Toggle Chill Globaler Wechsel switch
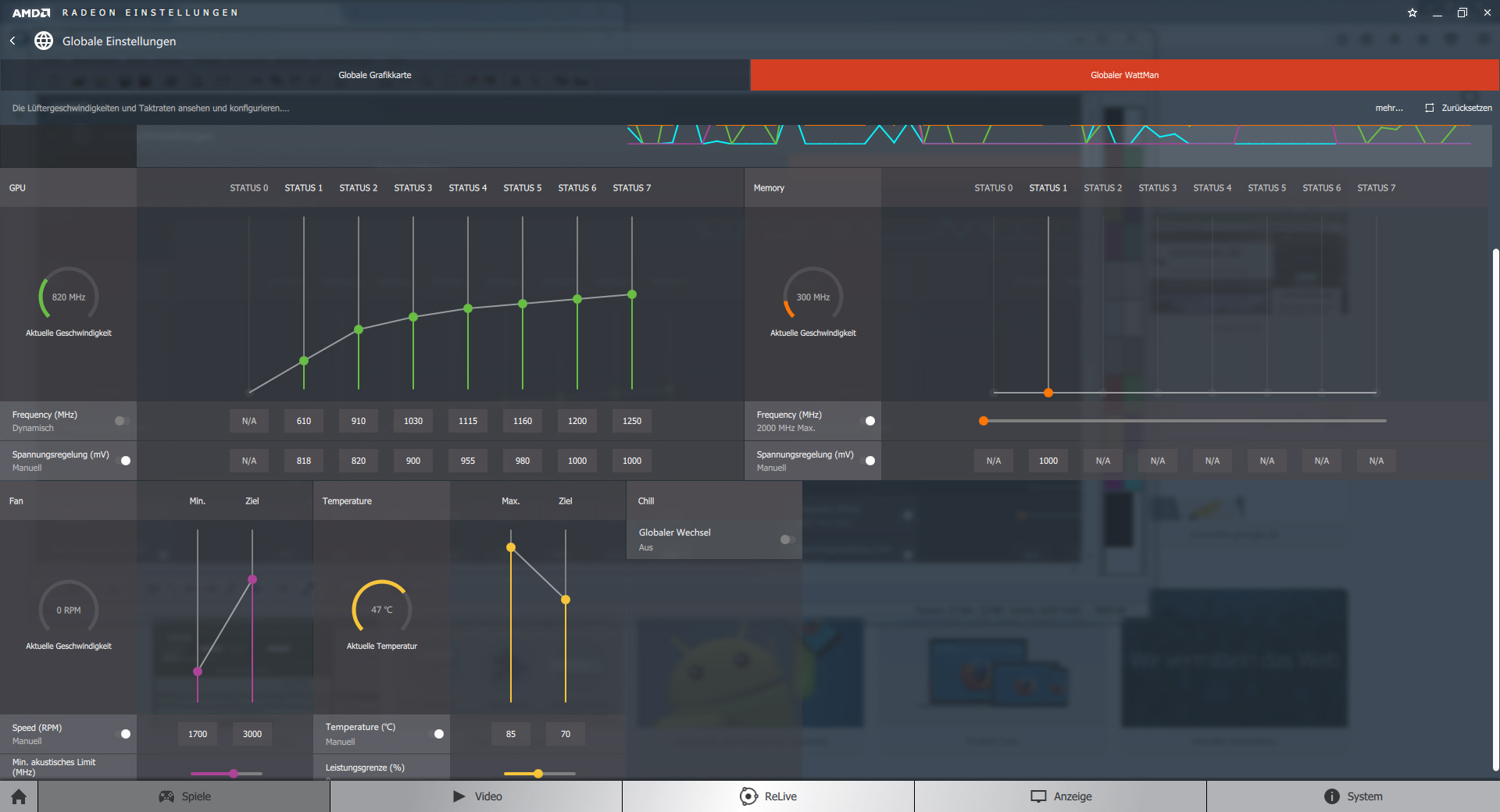Viewport: 1500px width, 812px height. click(787, 540)
